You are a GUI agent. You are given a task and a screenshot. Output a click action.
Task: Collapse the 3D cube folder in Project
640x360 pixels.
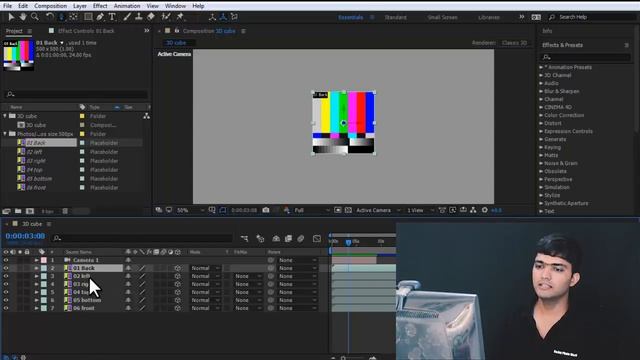click(5, 116)
